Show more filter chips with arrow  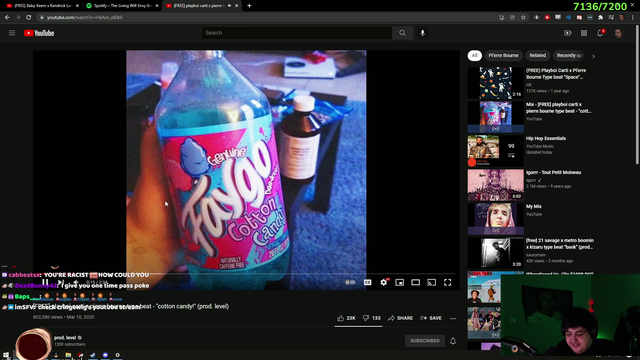(x=593, y=56)
